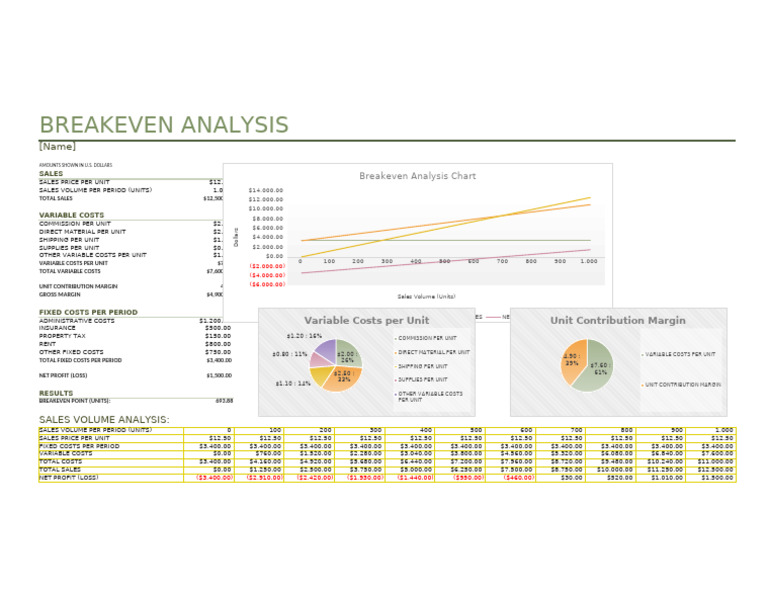The height and width of the screenshot is (594, 768).
Task: Click the 'Other Variable Costs Per Unit' legend entry
Action: click(x=430, y=397)
